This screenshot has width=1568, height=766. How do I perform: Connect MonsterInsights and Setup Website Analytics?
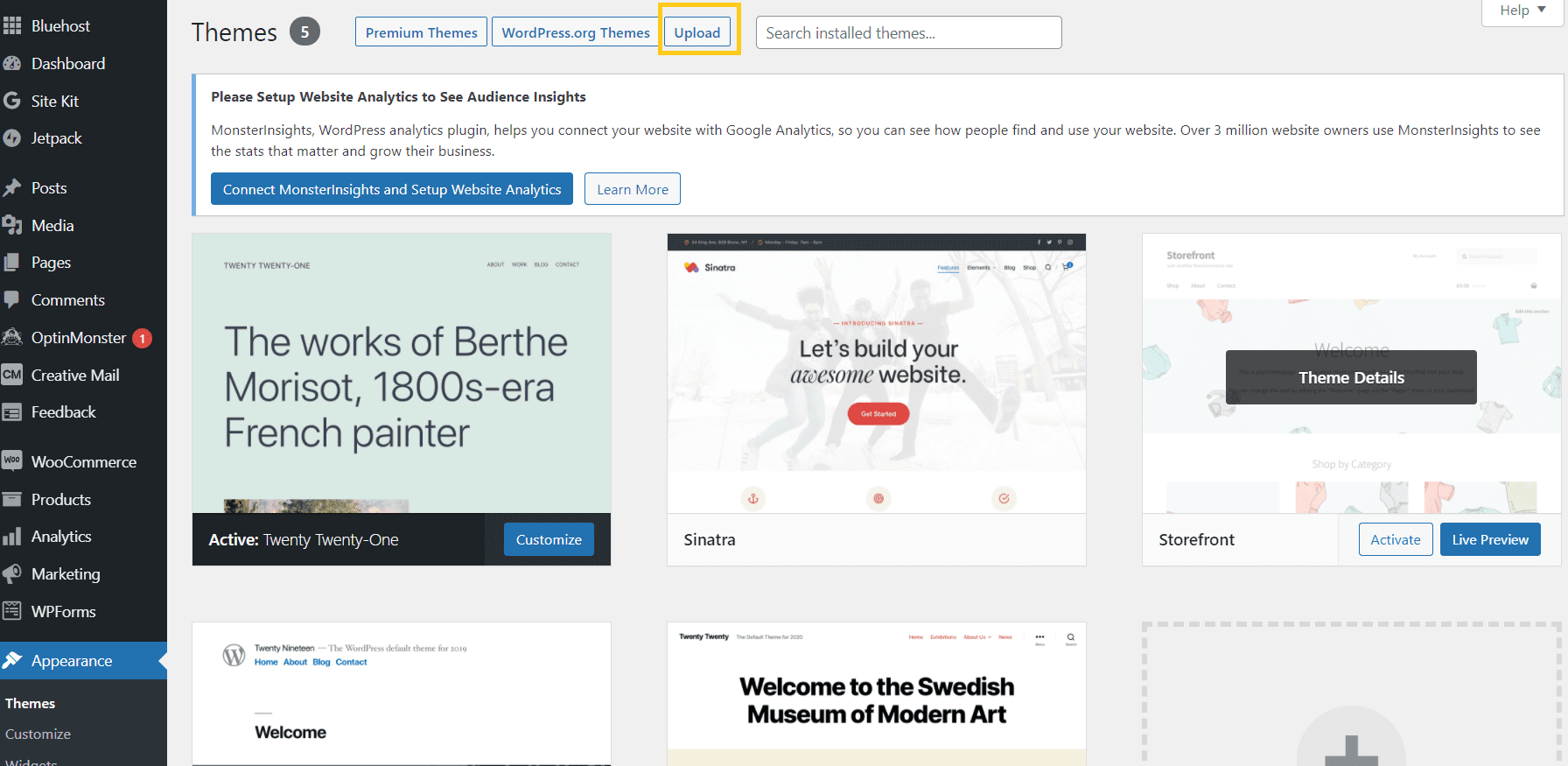(x=392, y=189)
